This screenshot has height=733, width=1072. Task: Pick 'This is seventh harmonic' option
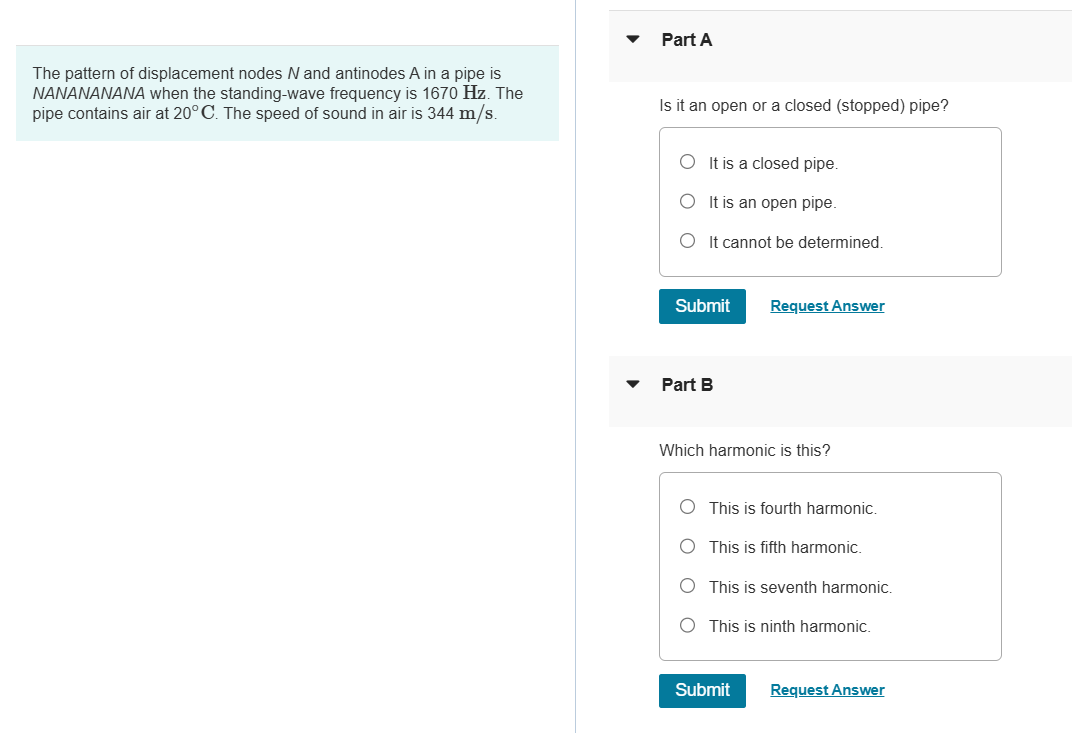(687, 586)
